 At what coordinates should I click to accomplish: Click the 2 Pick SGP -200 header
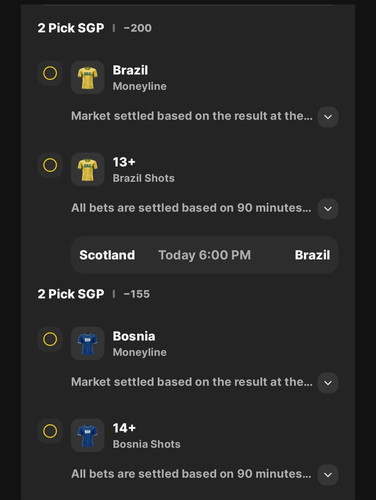coord(94,28)
